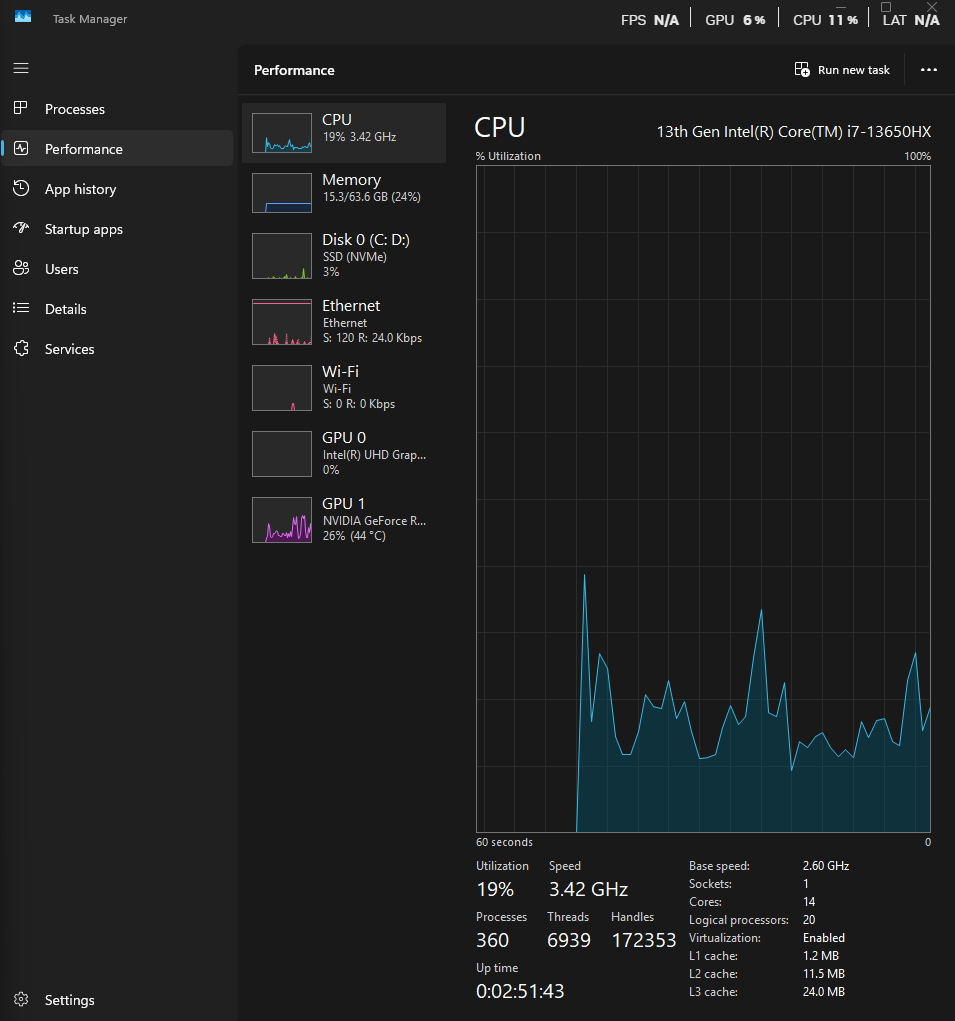Click the Performance heartbeat icon in sidebar
The image size is (955, 1021).
click(x=21, y=148)
